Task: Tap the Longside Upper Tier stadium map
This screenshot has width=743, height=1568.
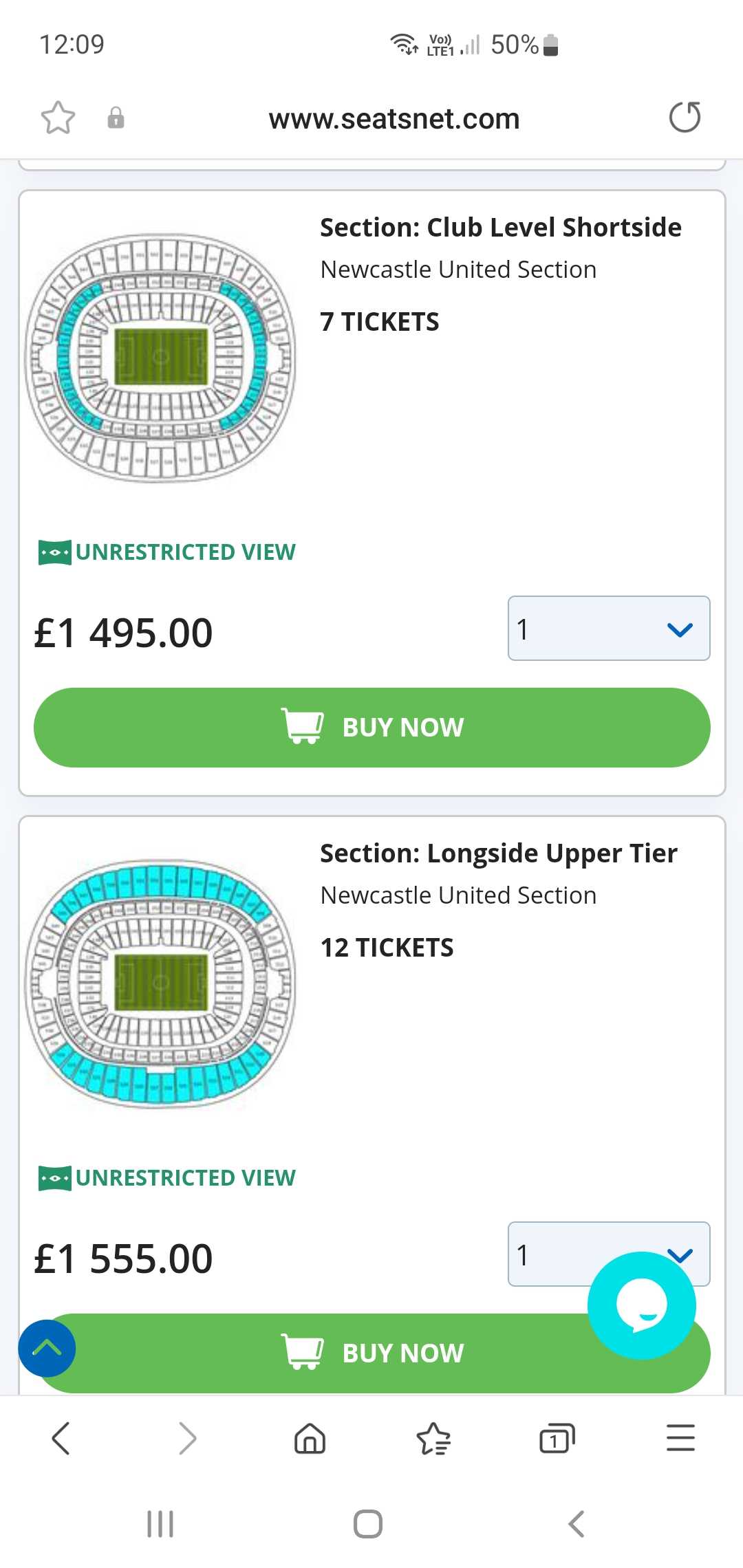Action: click(160, 983)
